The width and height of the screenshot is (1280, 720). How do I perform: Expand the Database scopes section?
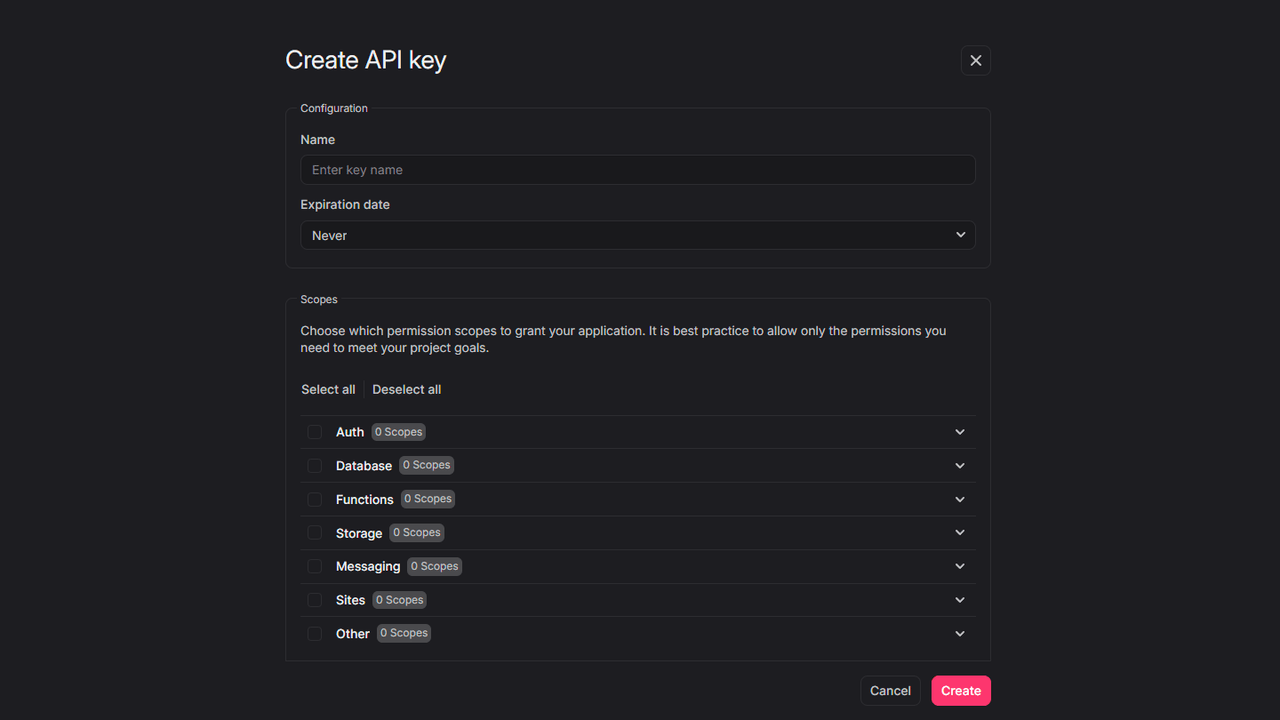click(959, 465)
